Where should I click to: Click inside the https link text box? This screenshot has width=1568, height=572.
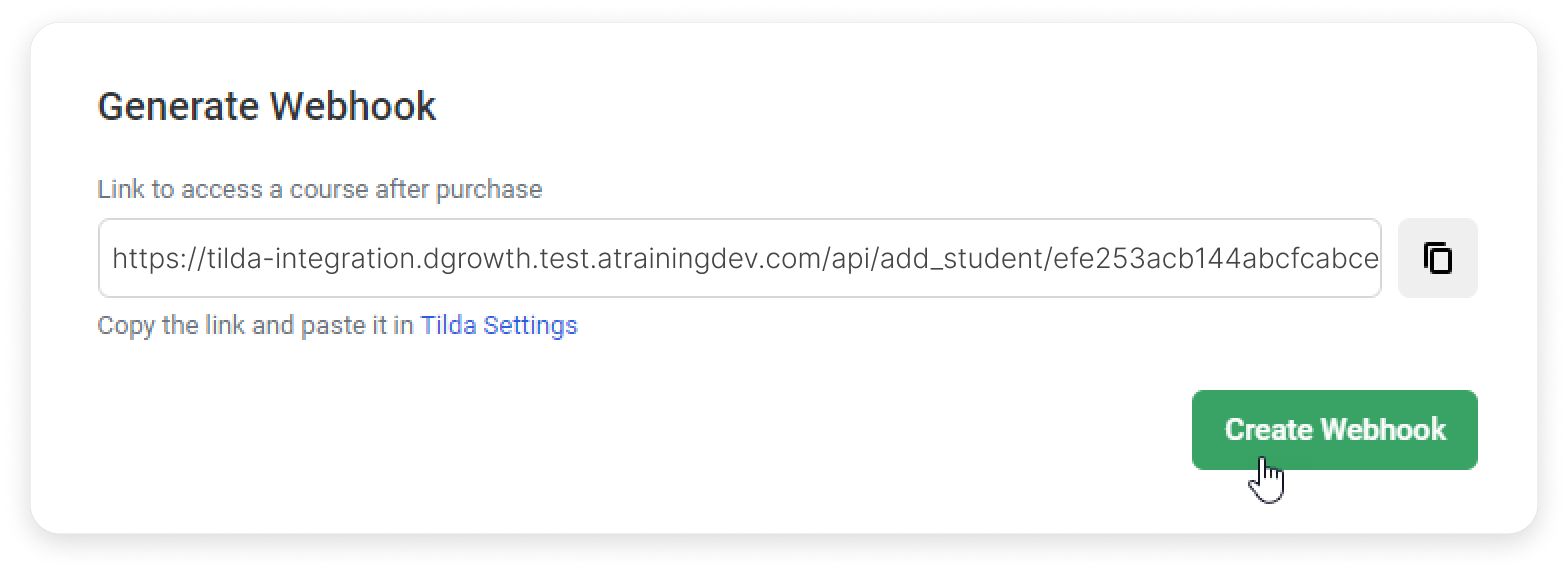[740, 258]
